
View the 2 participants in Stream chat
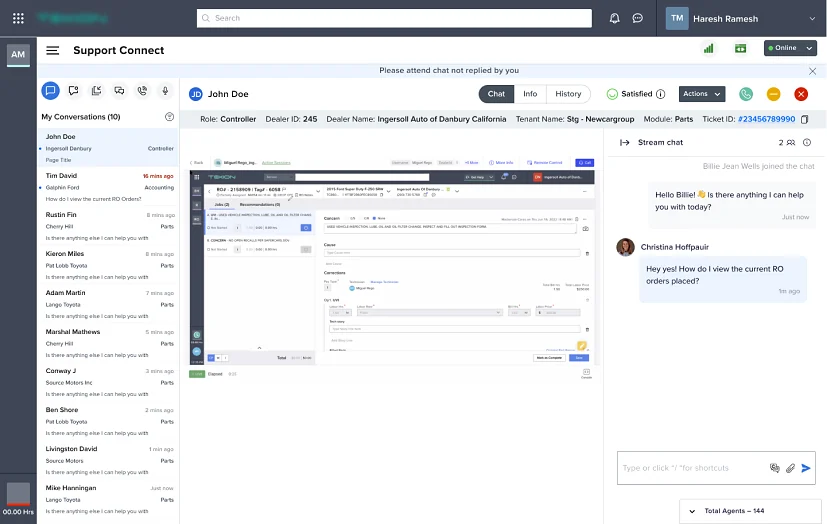coord(787,142)
